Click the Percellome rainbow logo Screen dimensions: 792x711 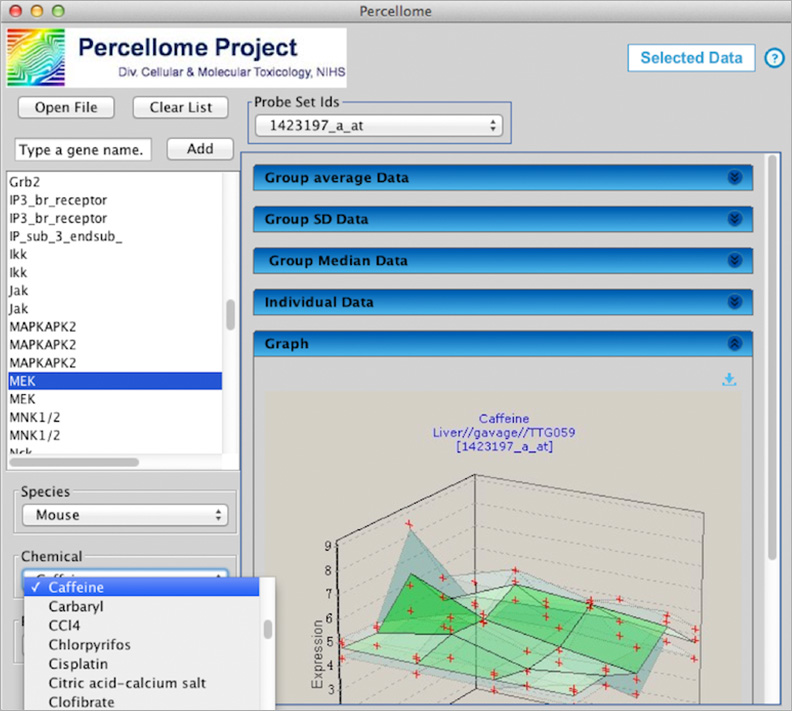[x=36, y=57]
